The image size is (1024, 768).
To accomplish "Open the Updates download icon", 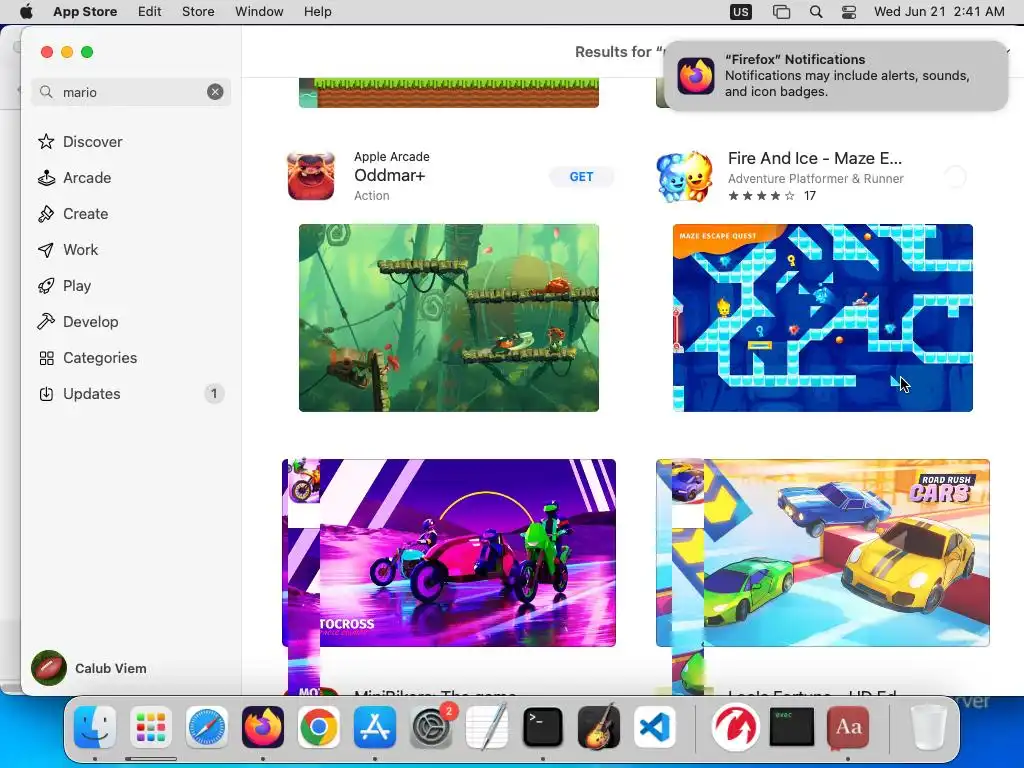I will pos(46,394).
